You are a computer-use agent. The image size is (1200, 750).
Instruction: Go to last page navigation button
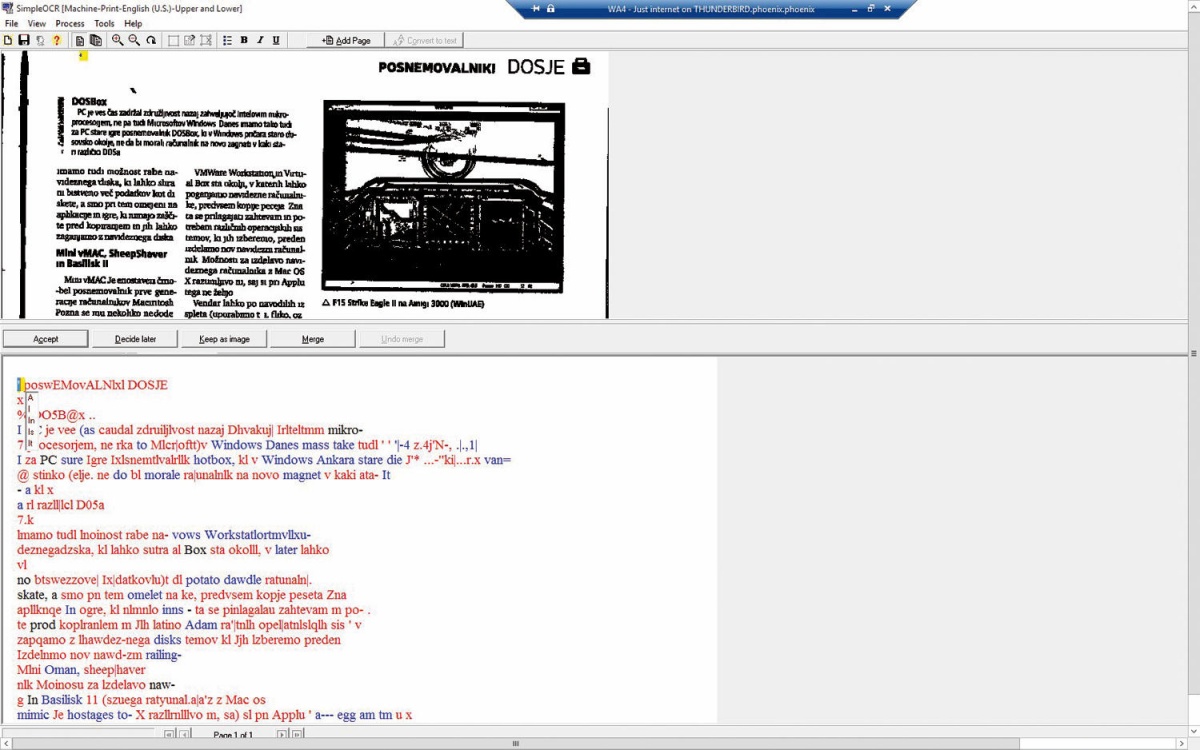coord(297,735)
